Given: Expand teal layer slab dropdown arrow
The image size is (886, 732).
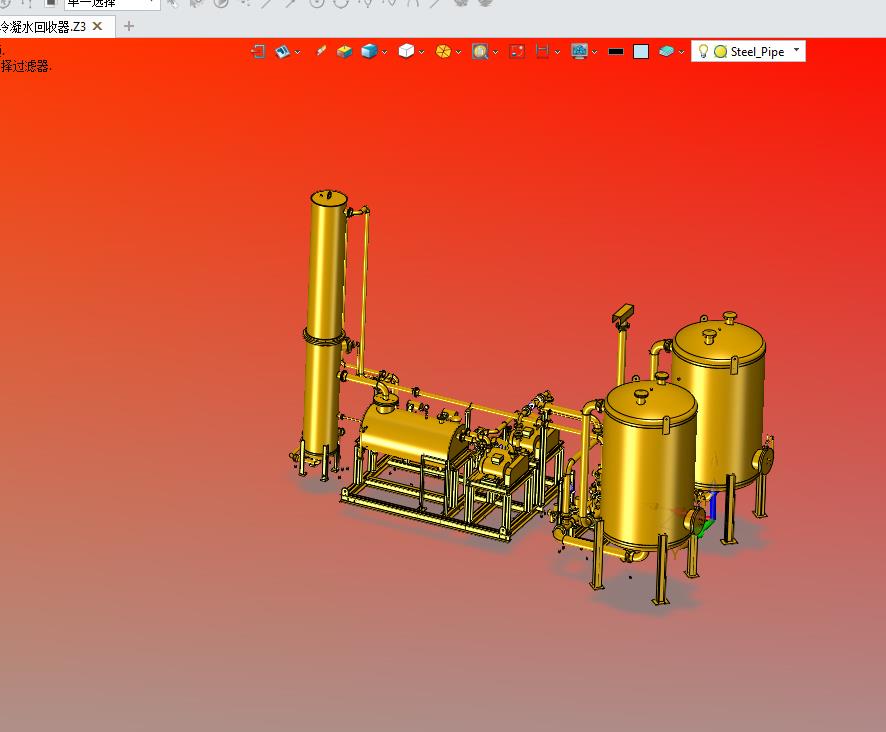Looking at the screenshot, I should click(681, 52).
